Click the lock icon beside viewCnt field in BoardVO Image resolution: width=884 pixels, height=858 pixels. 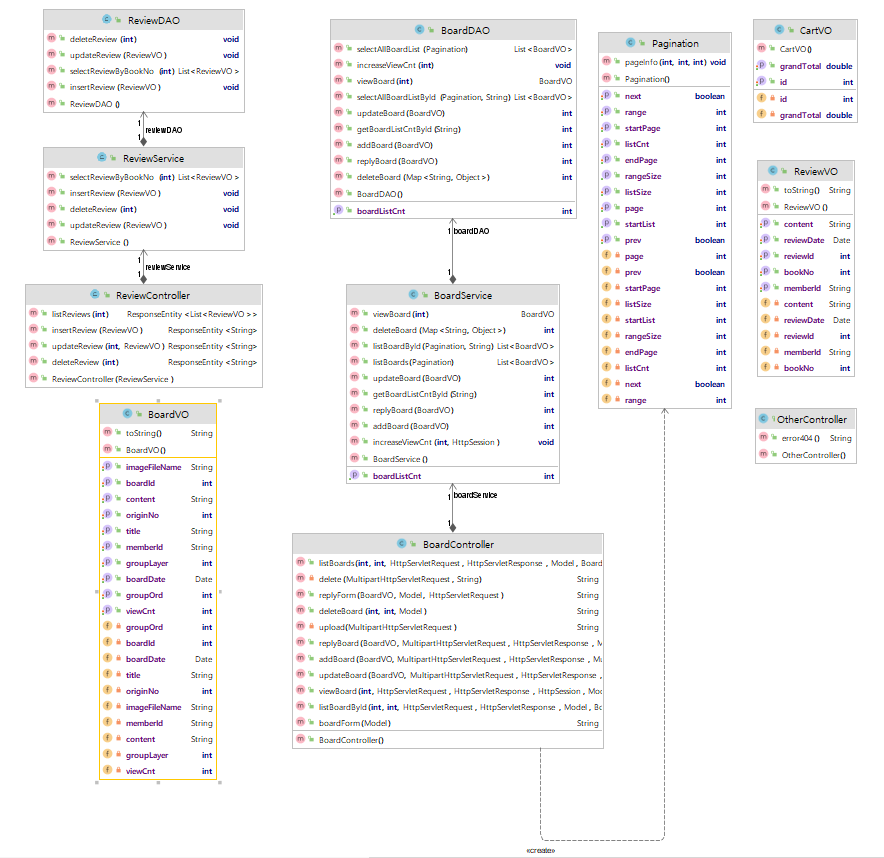117,770
